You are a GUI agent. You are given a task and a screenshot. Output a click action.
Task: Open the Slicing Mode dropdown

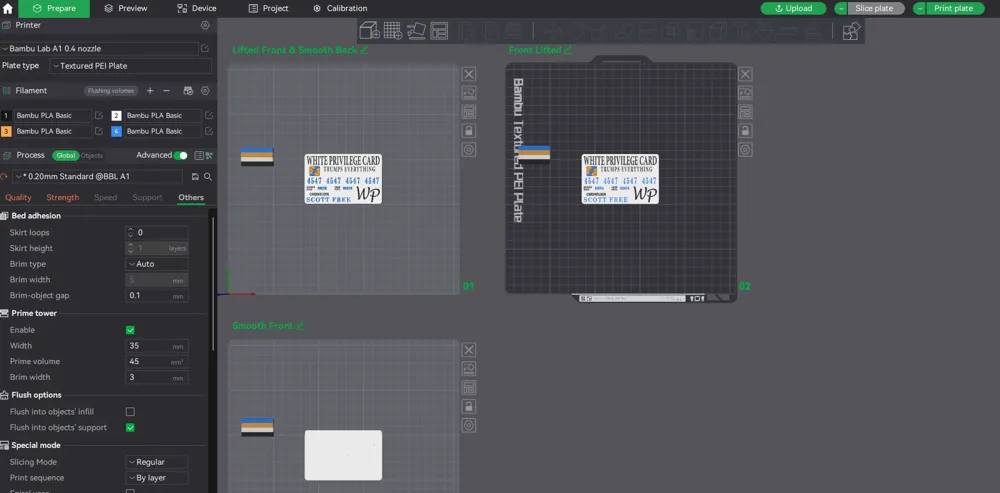157,462
